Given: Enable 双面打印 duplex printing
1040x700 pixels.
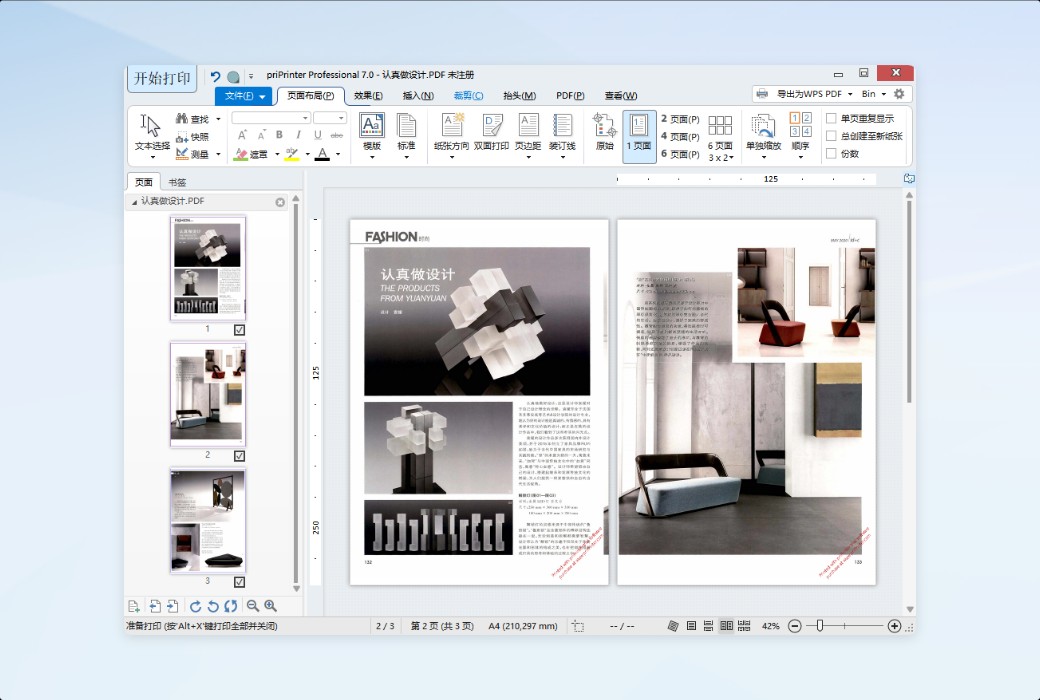Looking at the screenshot, I should (x=491, y=132).
